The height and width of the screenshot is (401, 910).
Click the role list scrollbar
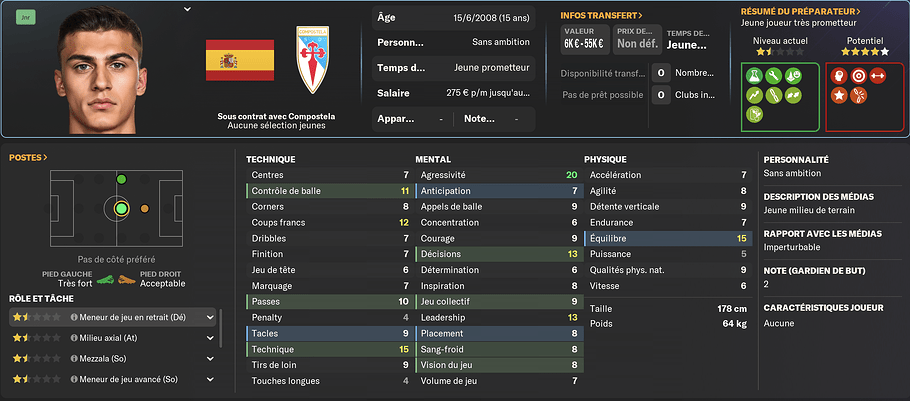click(220, 328)
